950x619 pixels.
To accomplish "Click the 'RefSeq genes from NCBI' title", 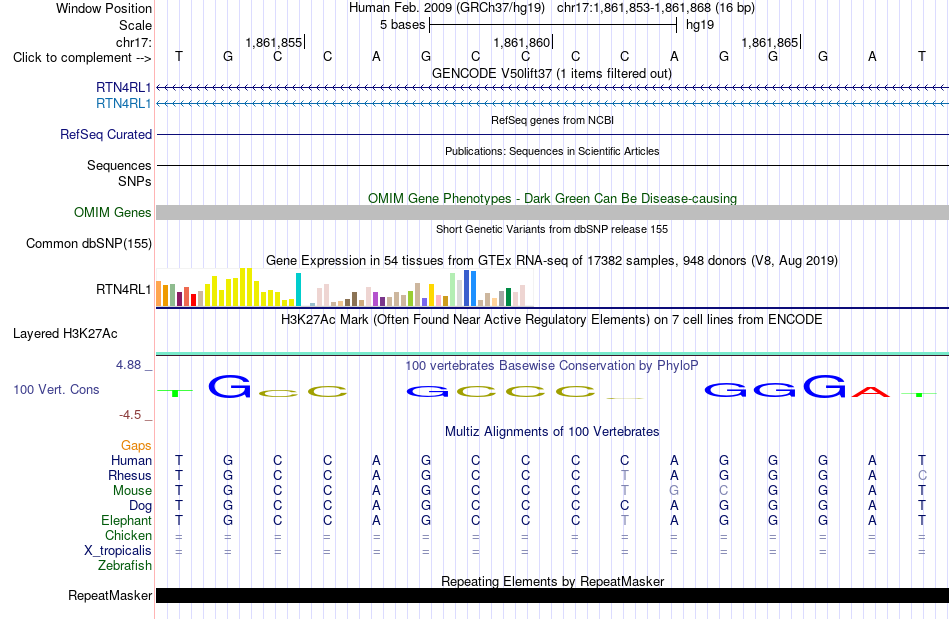I will (x=553, y=120).
